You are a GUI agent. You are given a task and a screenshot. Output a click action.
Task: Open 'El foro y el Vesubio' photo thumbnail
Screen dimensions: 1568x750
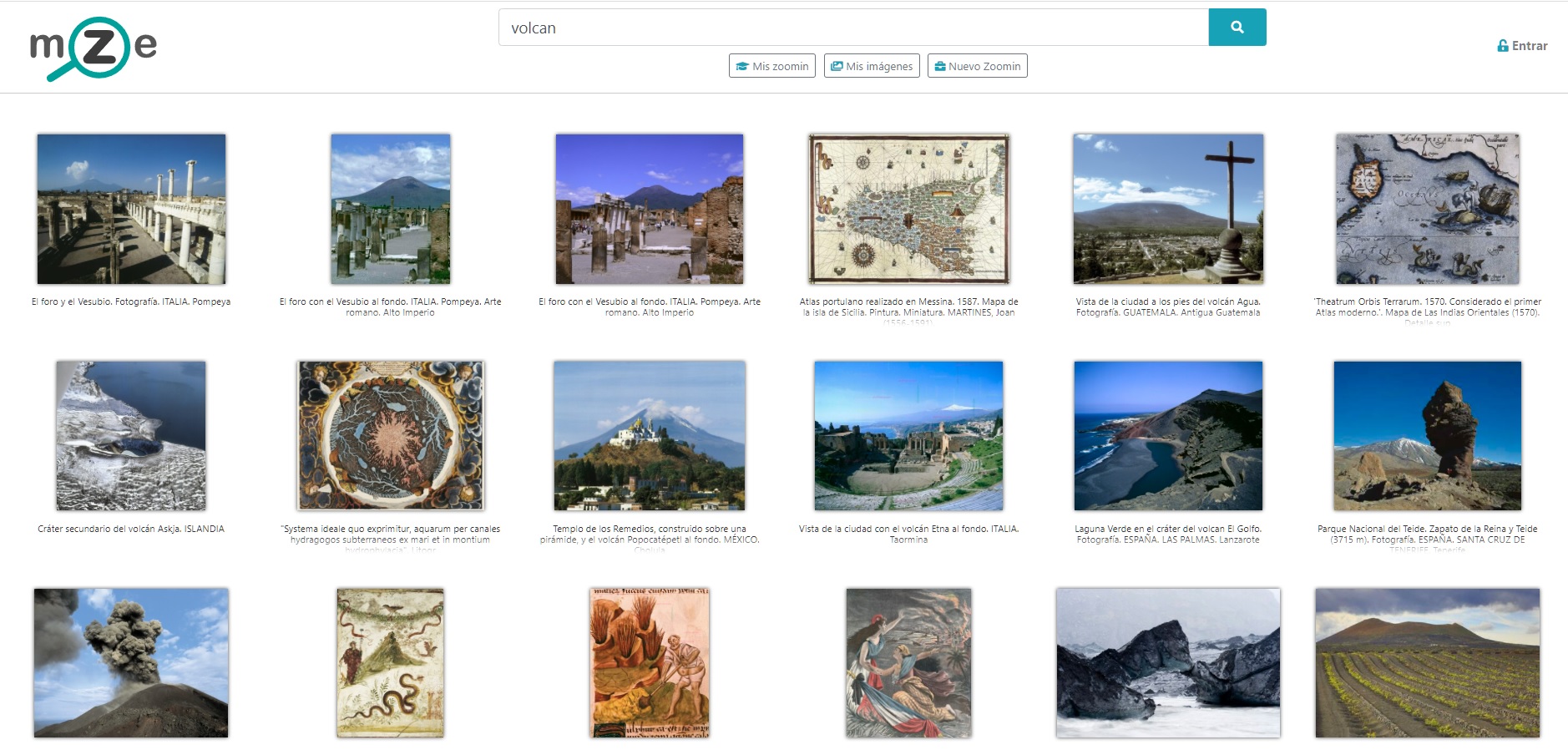[x=131, y=209]
